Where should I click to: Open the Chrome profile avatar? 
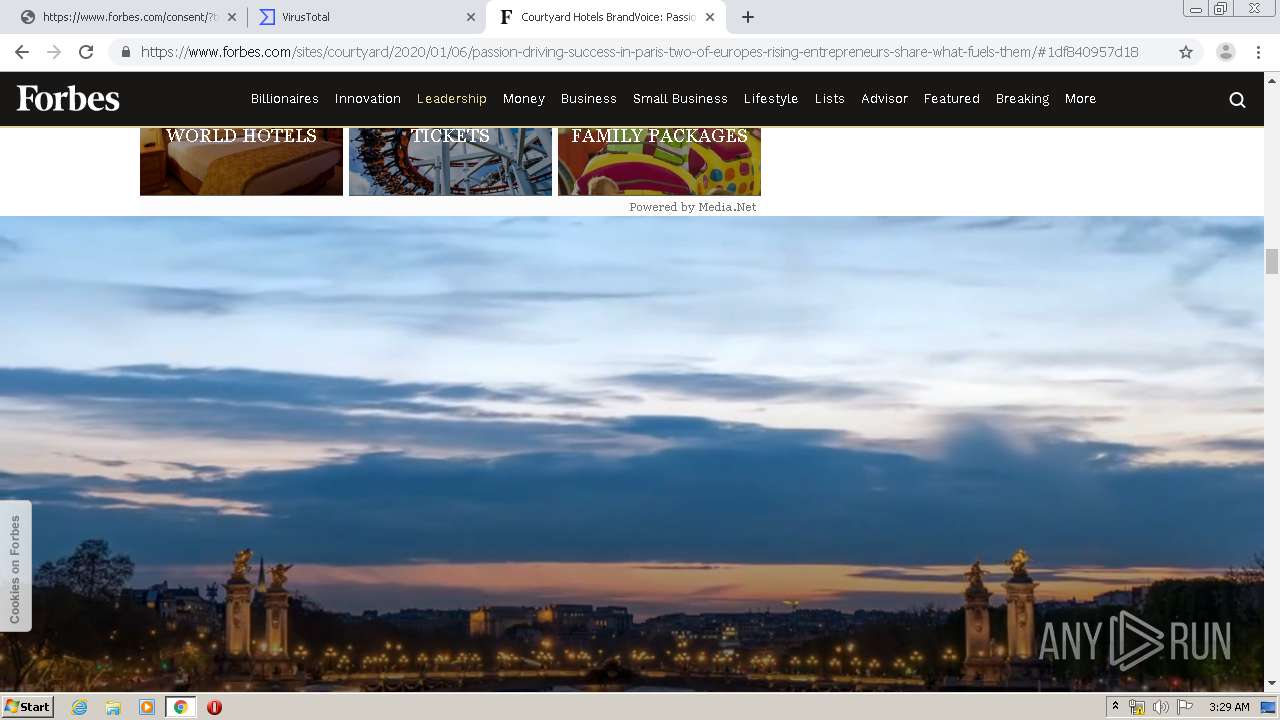click(1226, 52)
